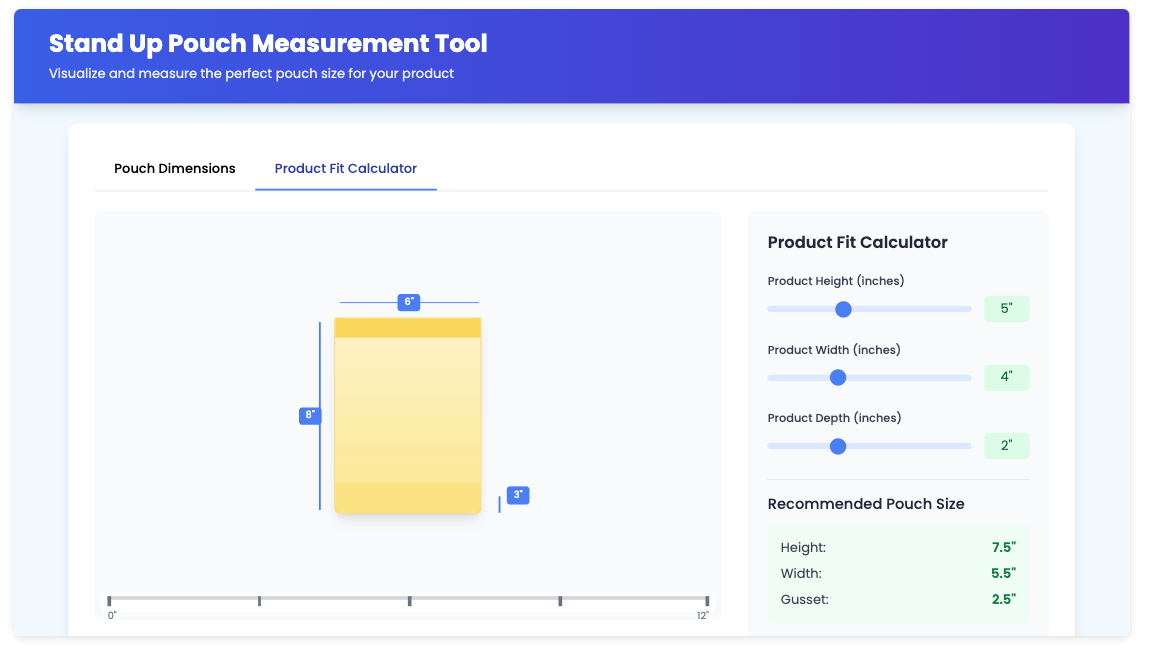Click the recommended Width value 5.5"

[x=1004, y=573]
